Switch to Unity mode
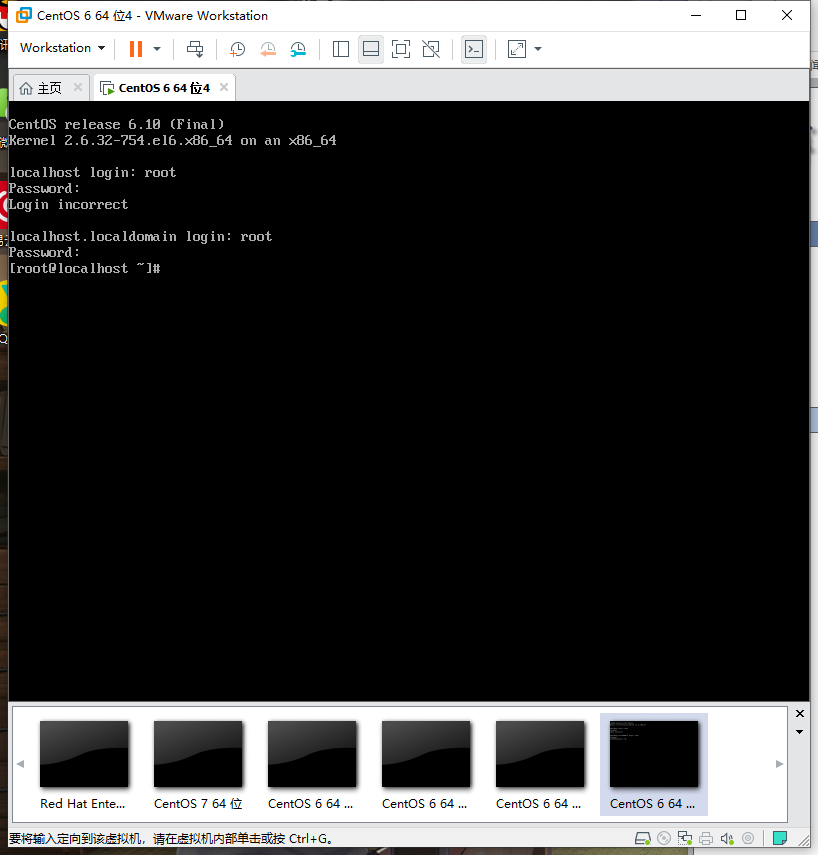818x855 pixels. (x=431, y=49)
